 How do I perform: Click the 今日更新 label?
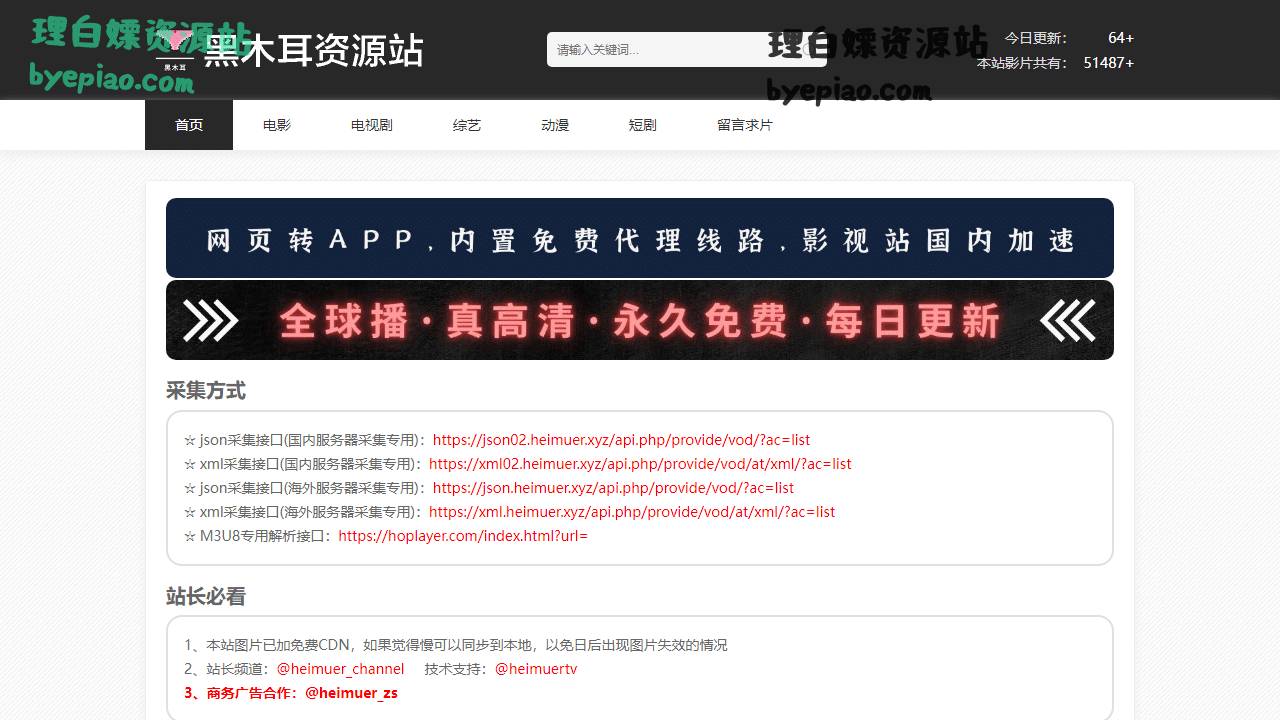[x=1036, y=38]
